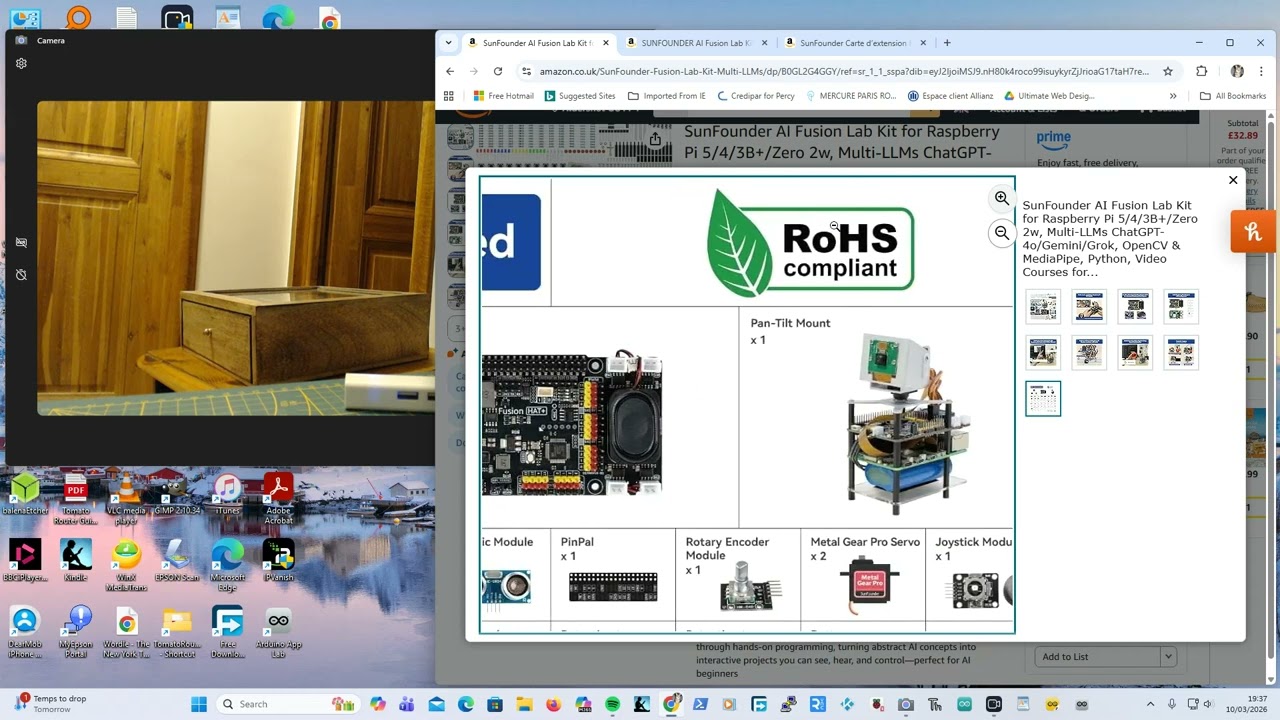Open MERCURE PARIS RO bookmark

[850, 96]
